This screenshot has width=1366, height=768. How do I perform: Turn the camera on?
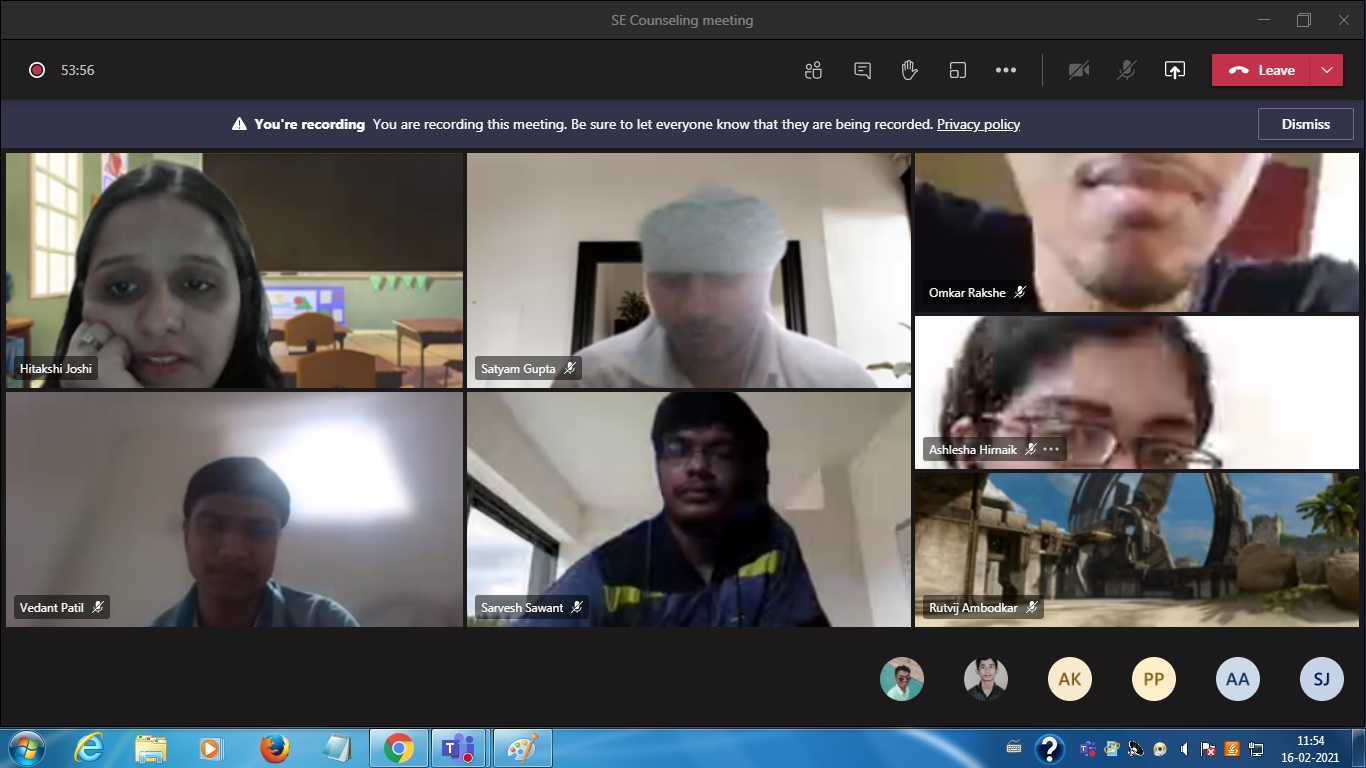coord(1078,70)
